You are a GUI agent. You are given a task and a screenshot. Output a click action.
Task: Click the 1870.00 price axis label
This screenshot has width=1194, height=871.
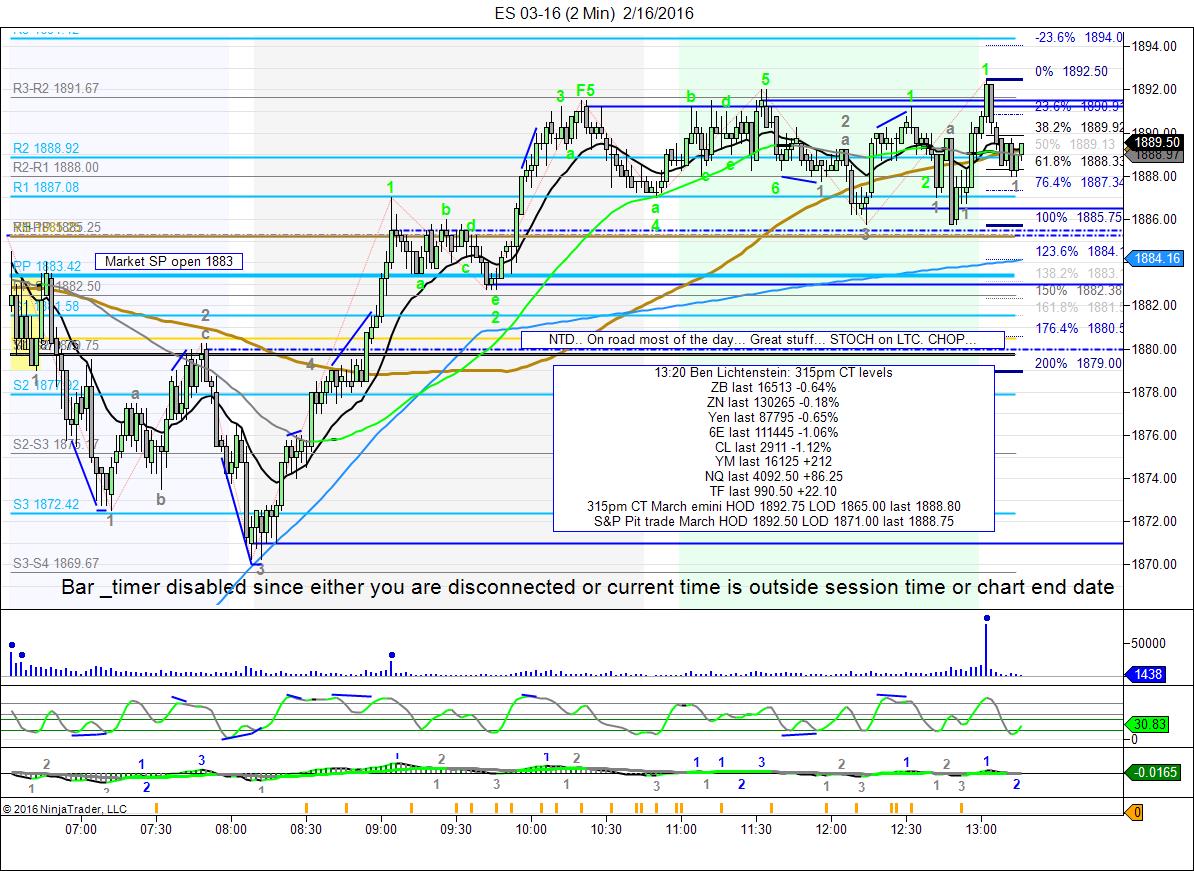(1155, 565)
